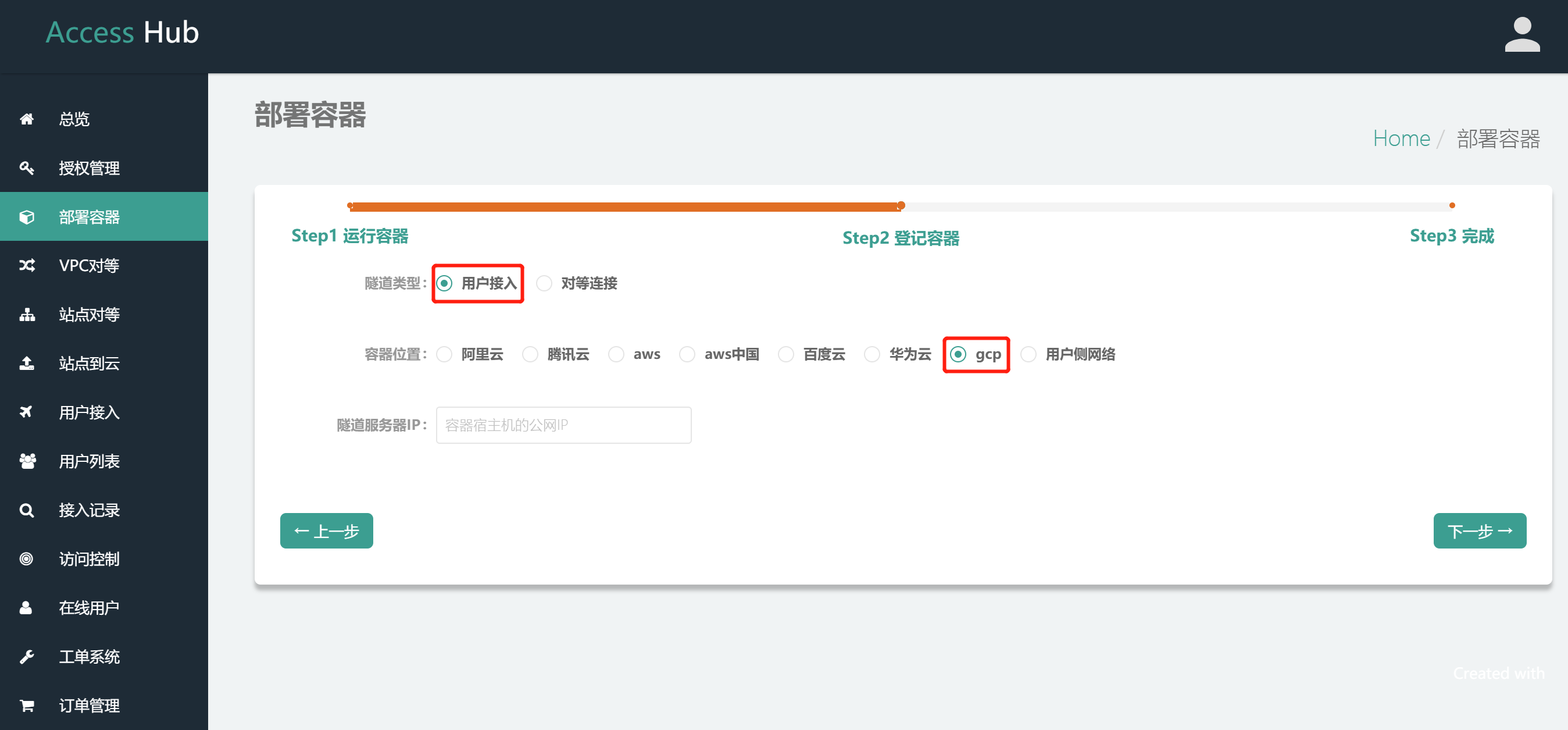Open 站点对等 in the sidebar
1568x730 pixels.
point(104,314)
